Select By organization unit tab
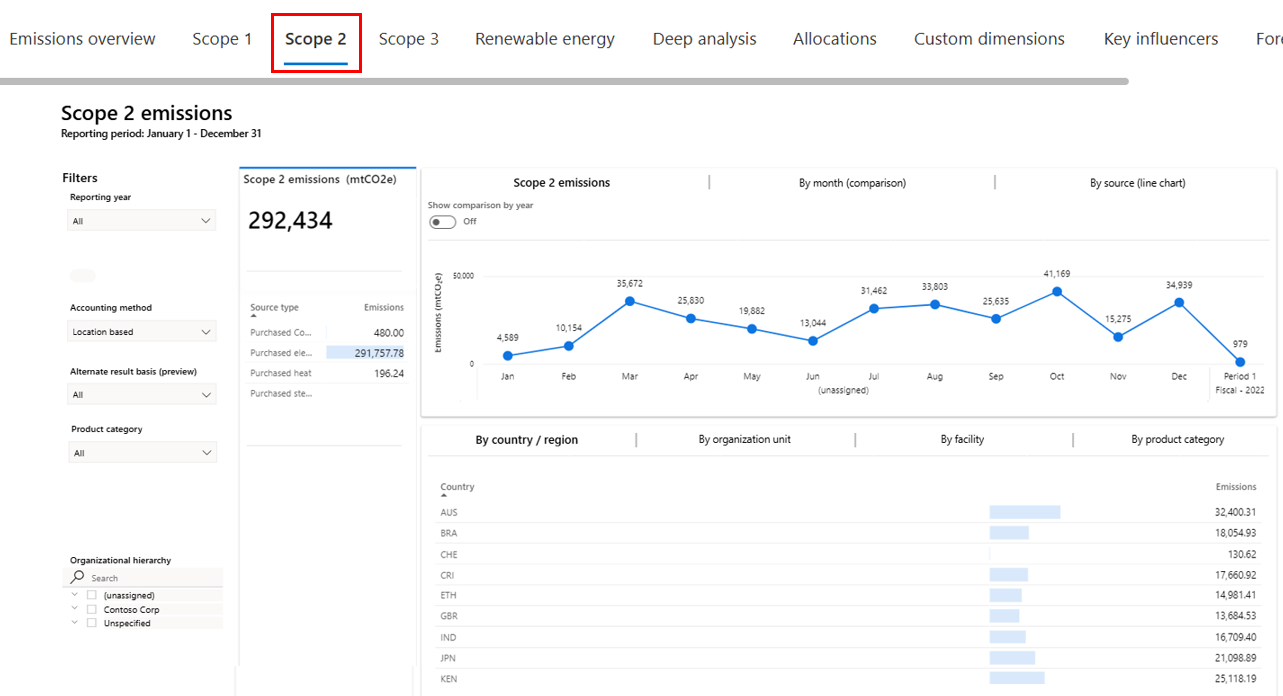 point(745,439)
